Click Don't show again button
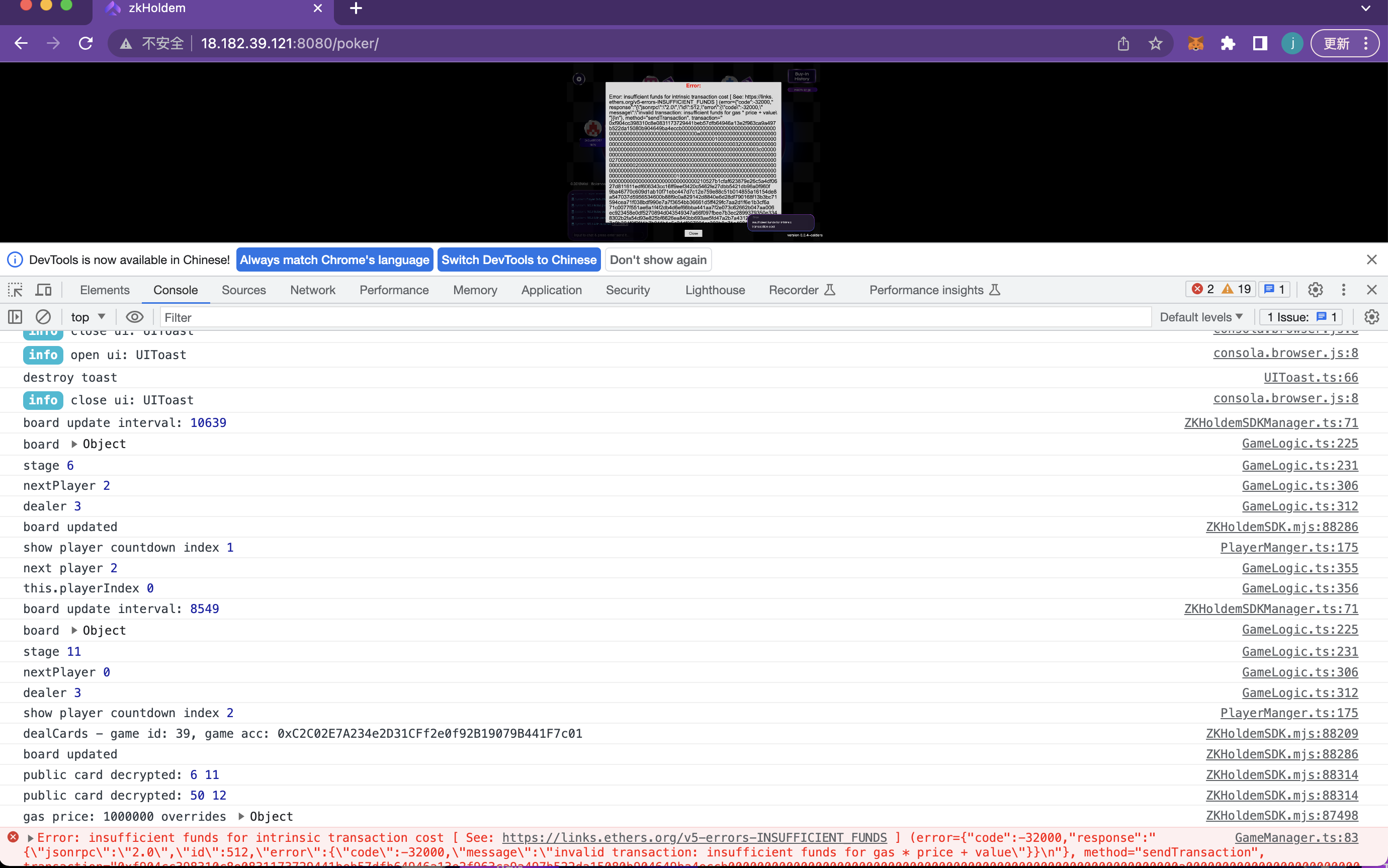The image size is (1388, 868). click(657, 260)
